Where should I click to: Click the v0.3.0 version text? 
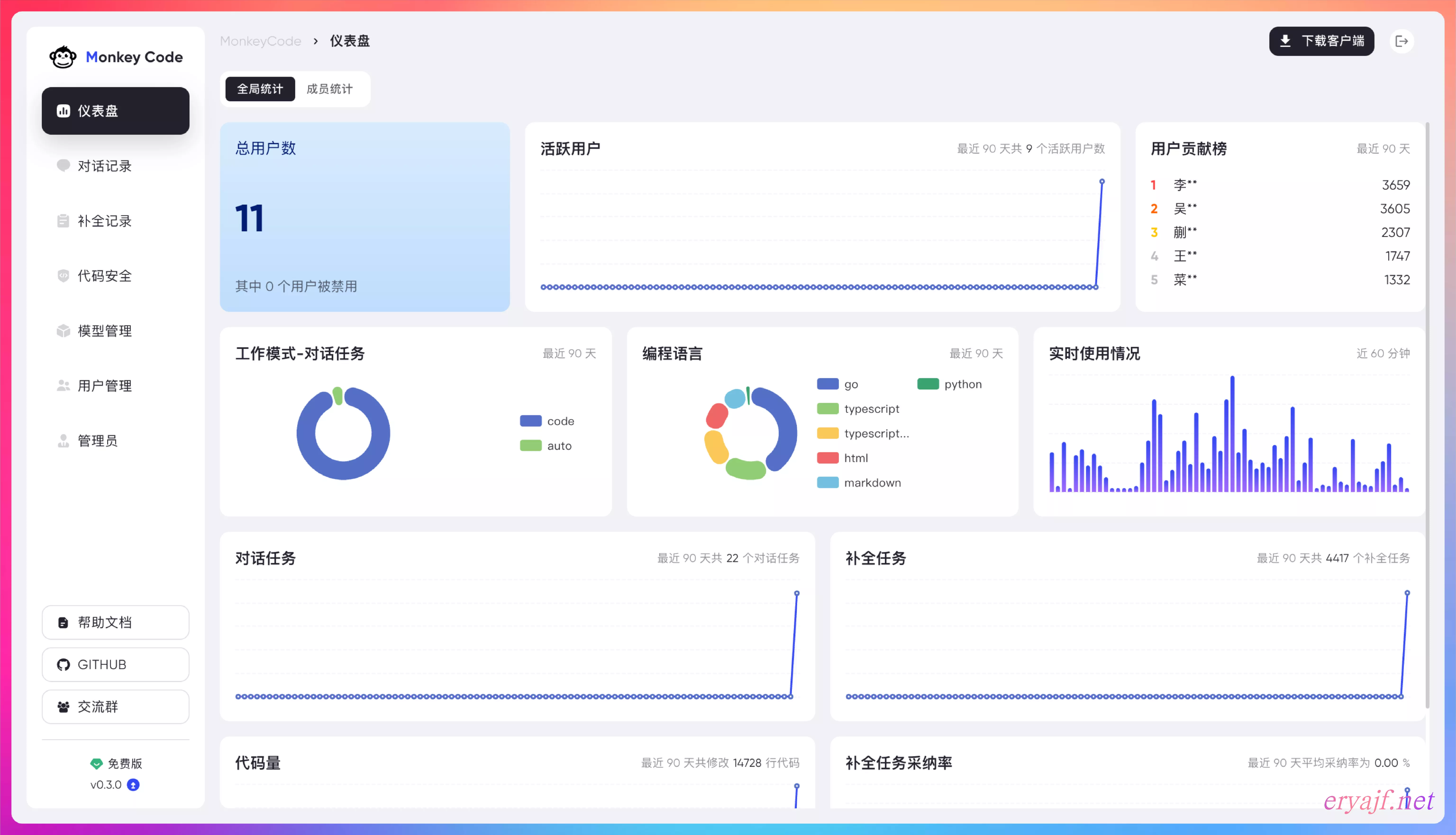[106, 785]
